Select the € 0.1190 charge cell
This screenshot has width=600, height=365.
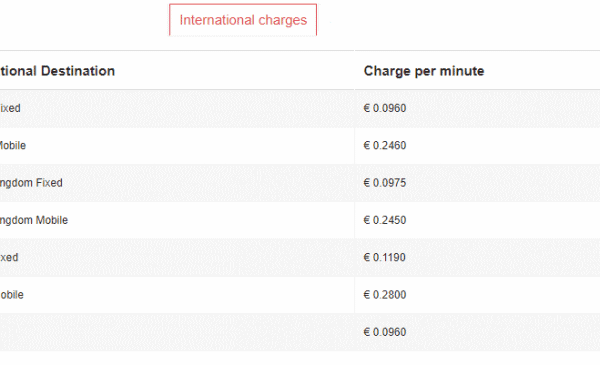385,257
